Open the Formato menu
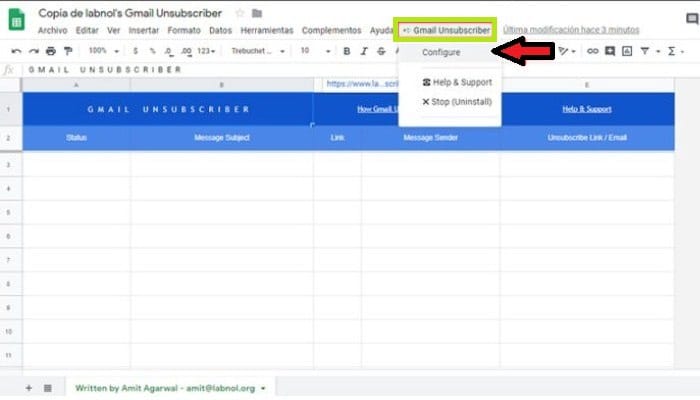 click(184, 30)
